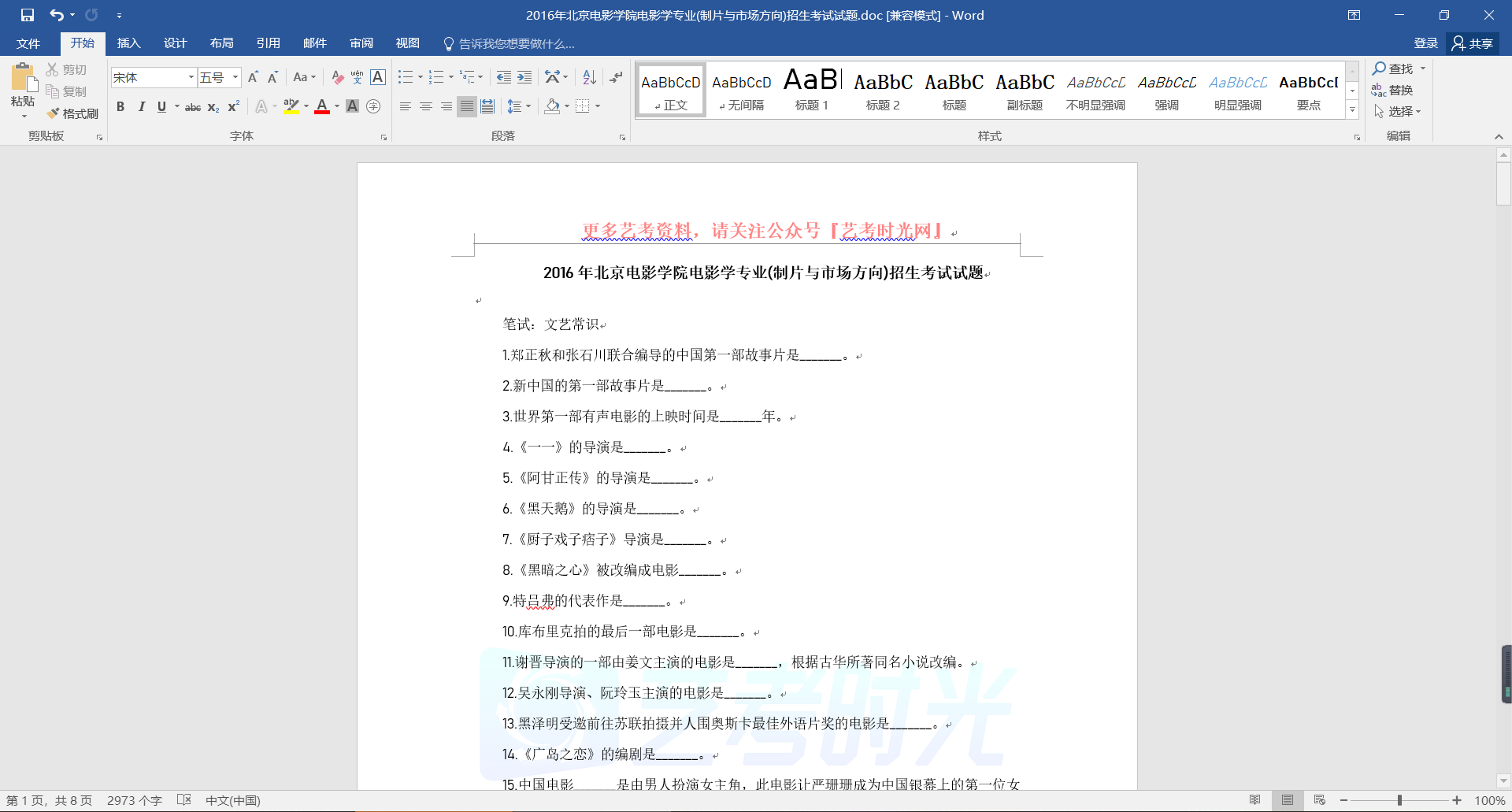Click the 'Tell me what you want' search box
1512x812 pixels.
pyautogui.click(x=516, y=43)
